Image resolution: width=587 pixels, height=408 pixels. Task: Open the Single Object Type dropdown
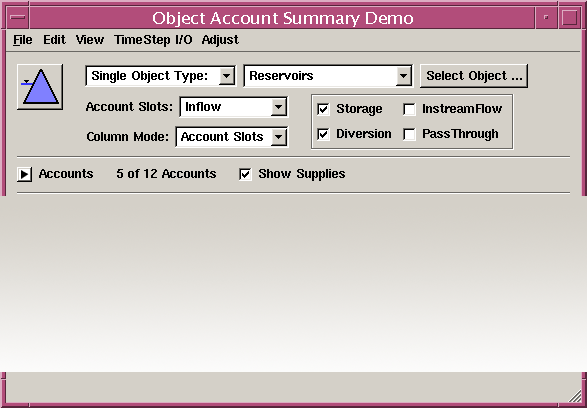[x=161, y=76]
